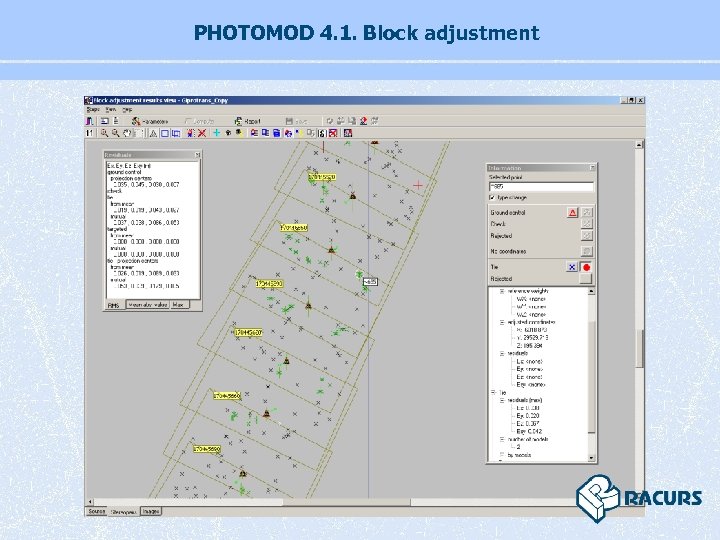The image size is (720, 540).
Task: Select the Mean abs. values tab
Action: tap(147, 304)
